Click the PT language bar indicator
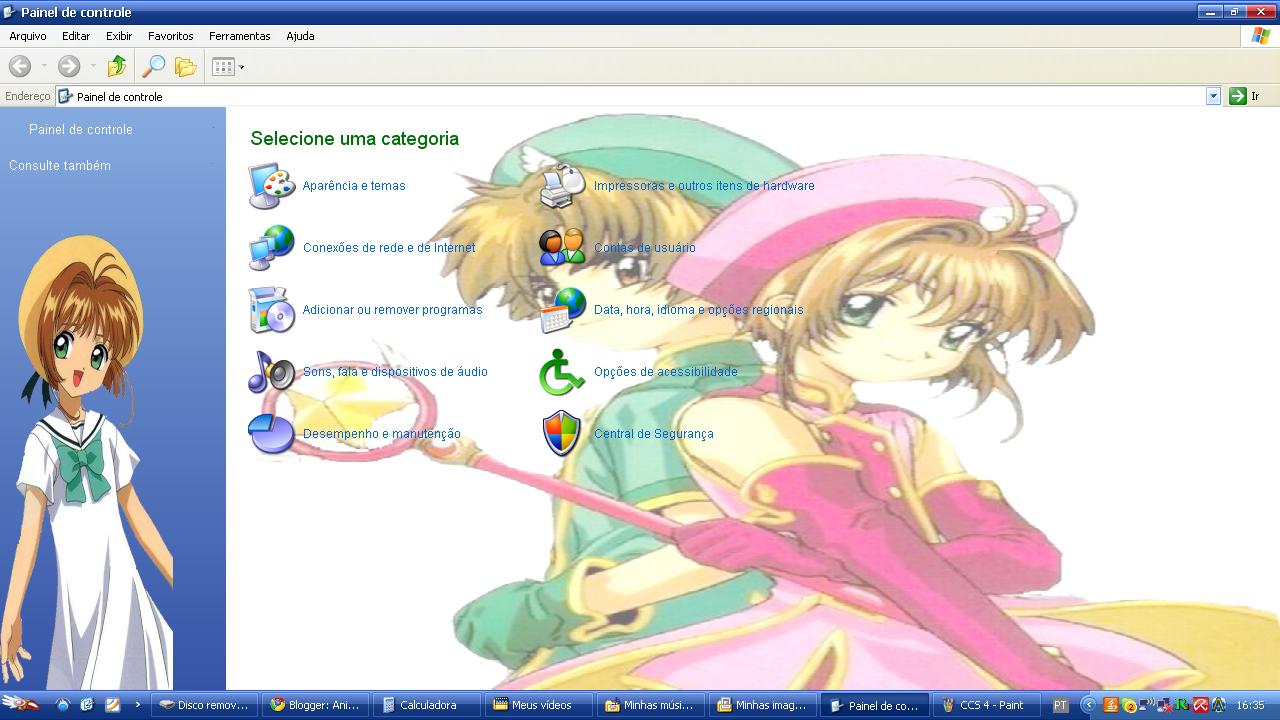 [1060, 705]
